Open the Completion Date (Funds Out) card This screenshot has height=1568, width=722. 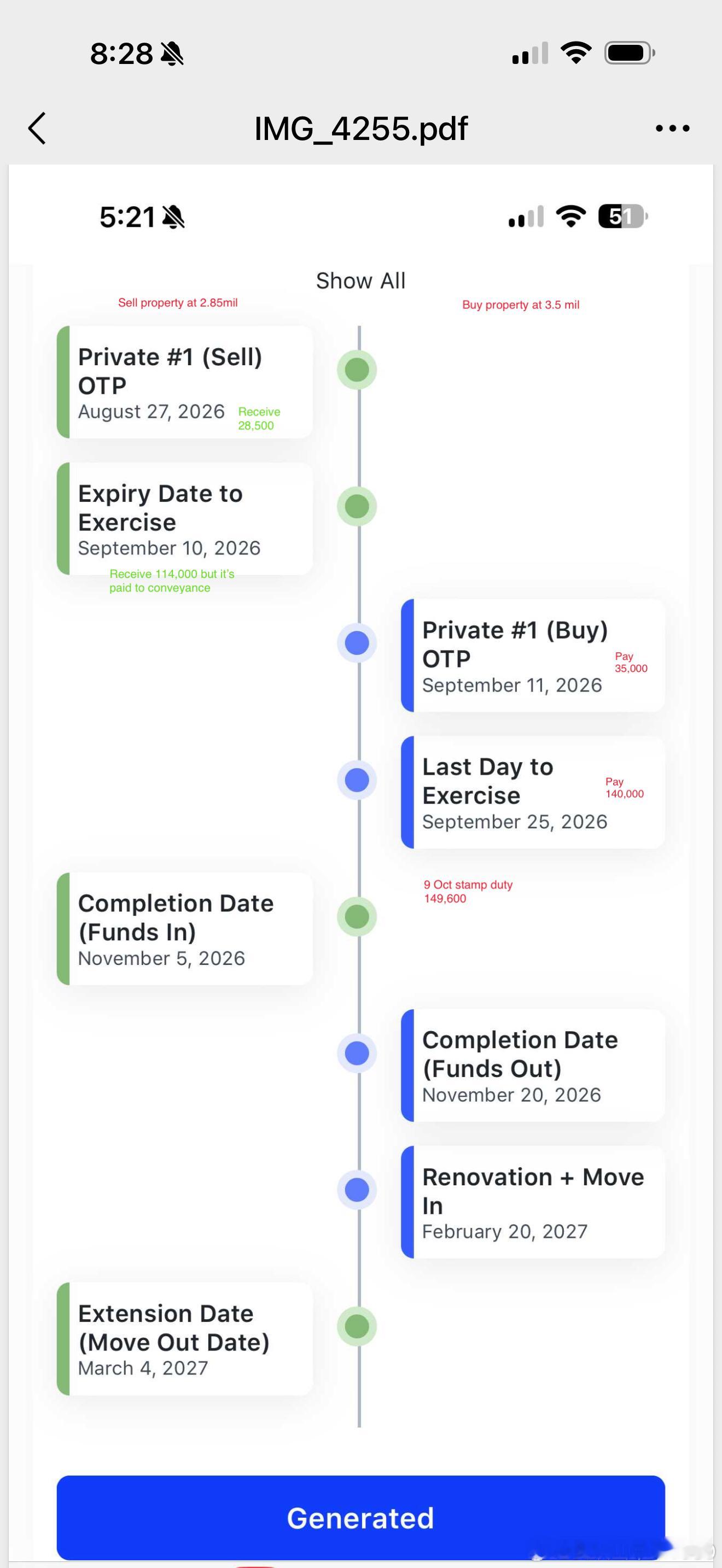[533, 1065]
